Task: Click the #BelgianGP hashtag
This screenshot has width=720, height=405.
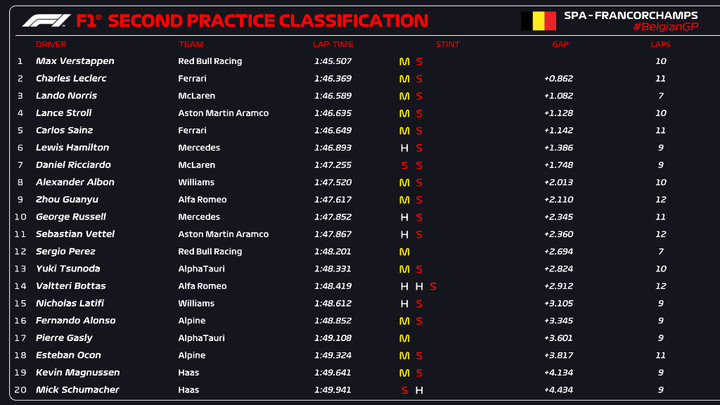Action: [665, 27]
